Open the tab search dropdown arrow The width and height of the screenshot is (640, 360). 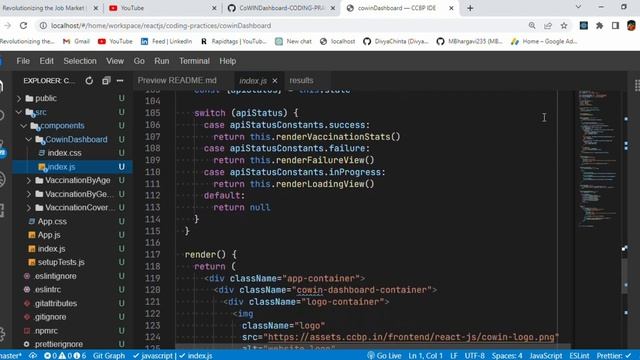point(578,7)
